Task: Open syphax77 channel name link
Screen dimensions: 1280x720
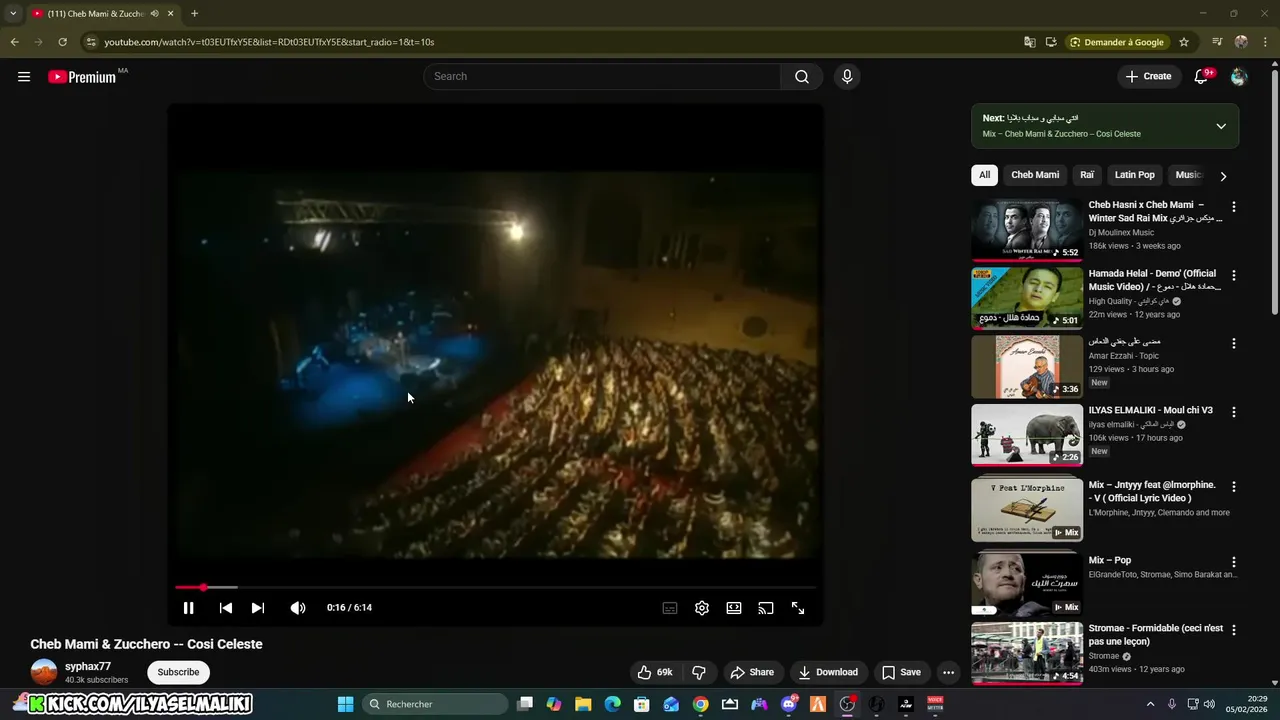Action: [x=88, y=666]
